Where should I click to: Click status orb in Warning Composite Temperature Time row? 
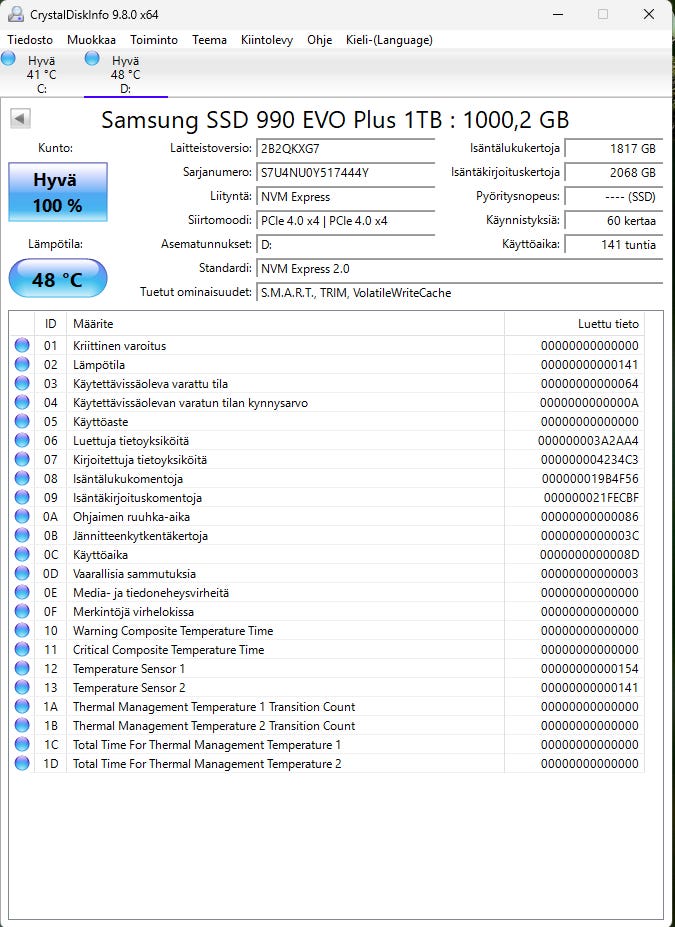pos(22,630)
